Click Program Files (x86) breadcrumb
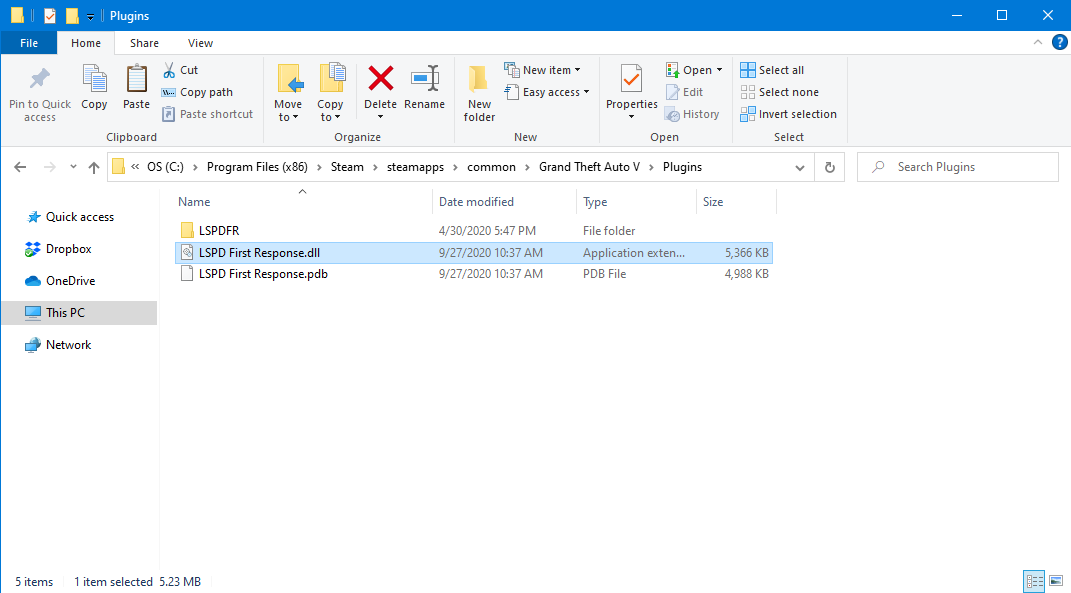Image resolution: width=1071 pixels, height=593 pixels. coord(257,167)
